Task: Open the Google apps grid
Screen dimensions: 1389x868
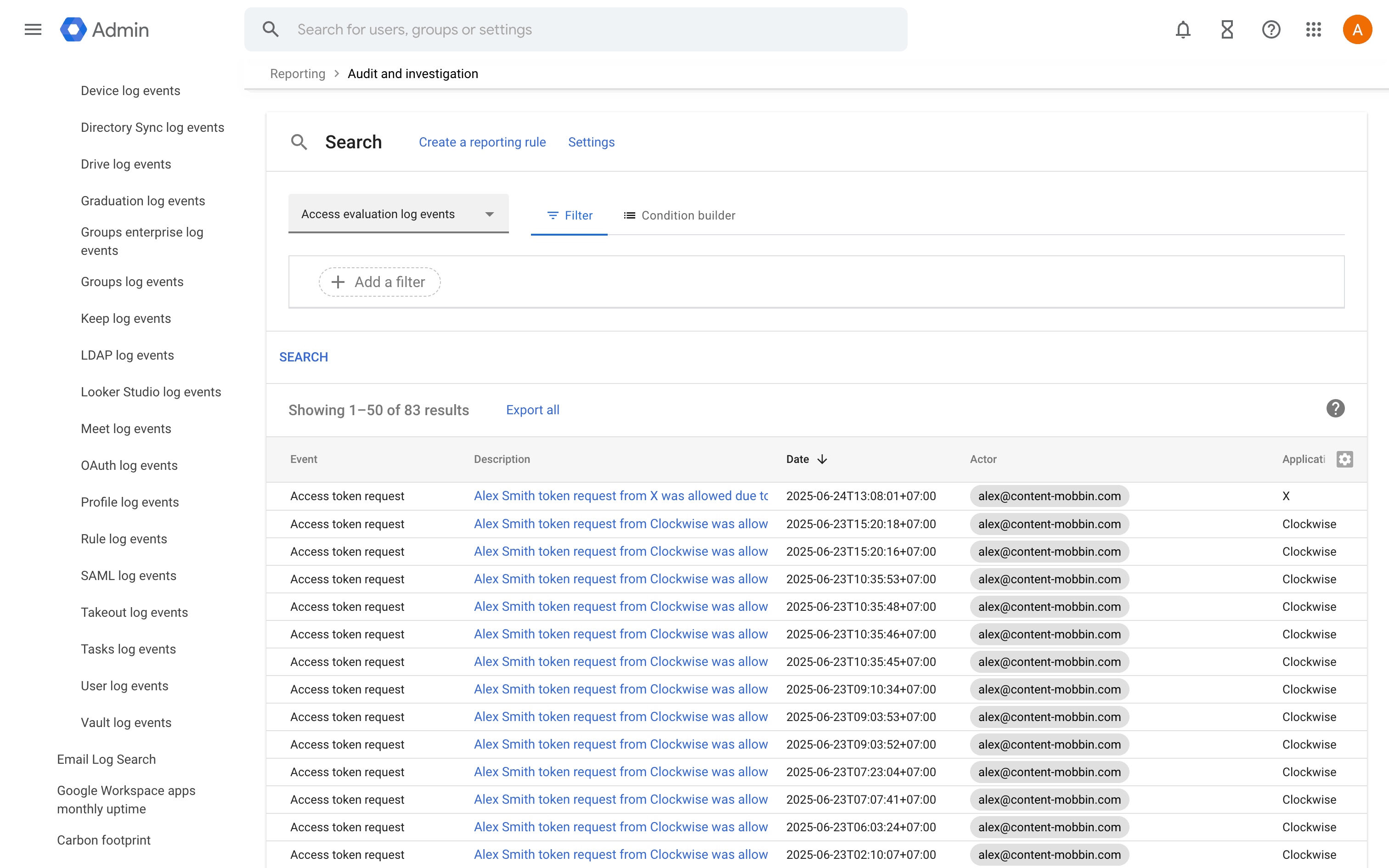Action: point(1313,29)
